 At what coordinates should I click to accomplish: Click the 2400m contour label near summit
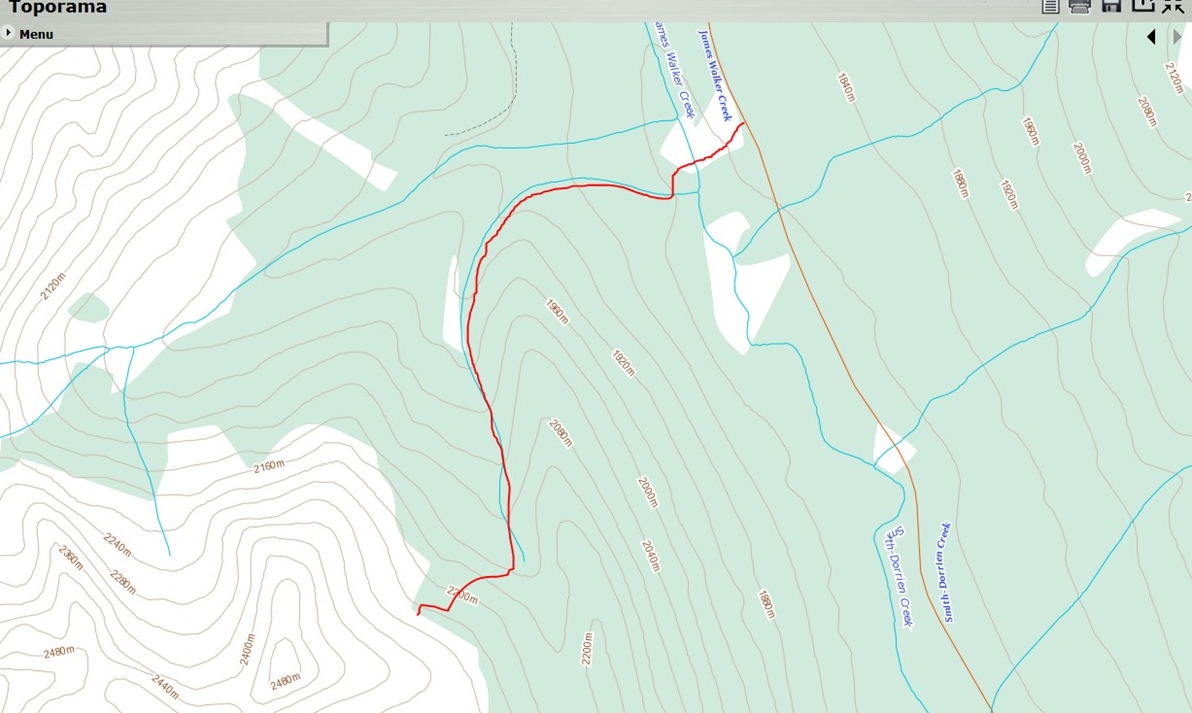(x=247, y=649)
